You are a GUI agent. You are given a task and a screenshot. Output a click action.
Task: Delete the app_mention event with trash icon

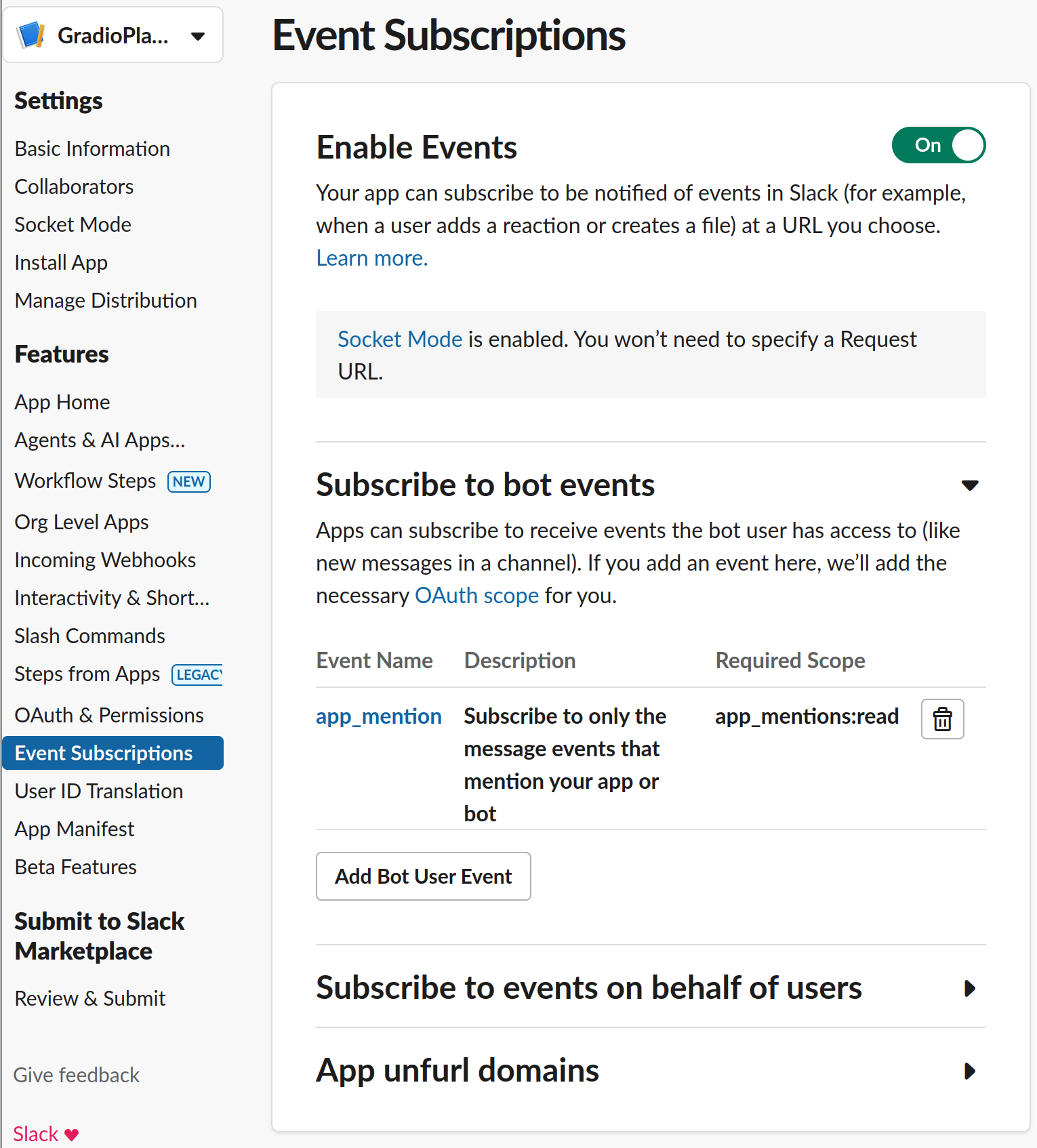pyautogui.click(x=942, y=719)
